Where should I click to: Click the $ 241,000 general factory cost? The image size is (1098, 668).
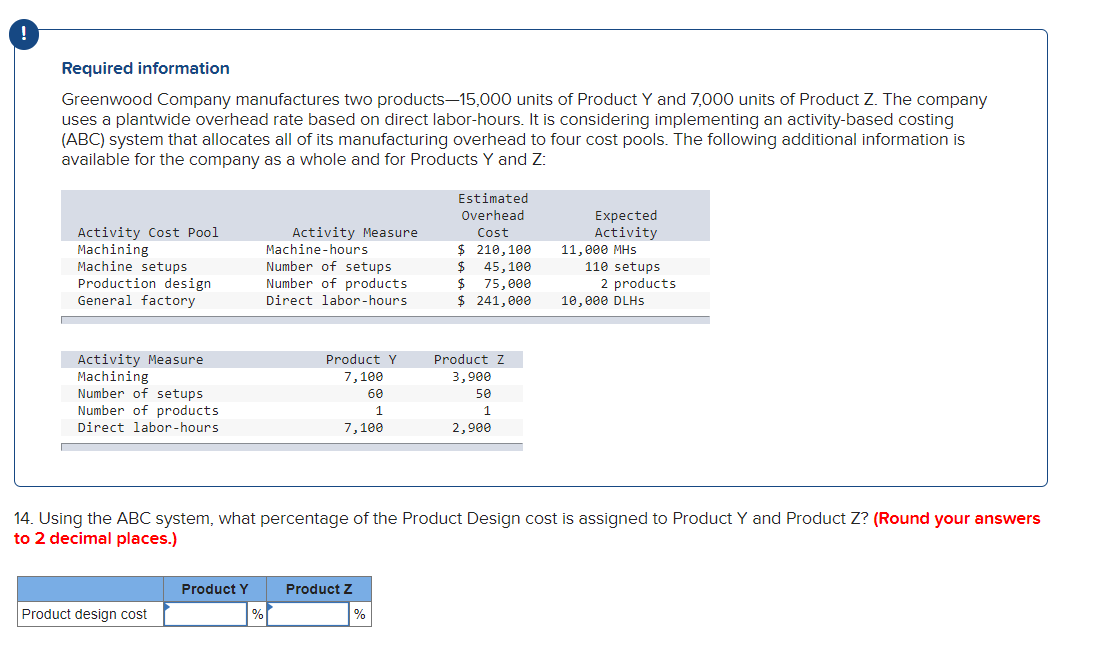(x=494, y=300)
